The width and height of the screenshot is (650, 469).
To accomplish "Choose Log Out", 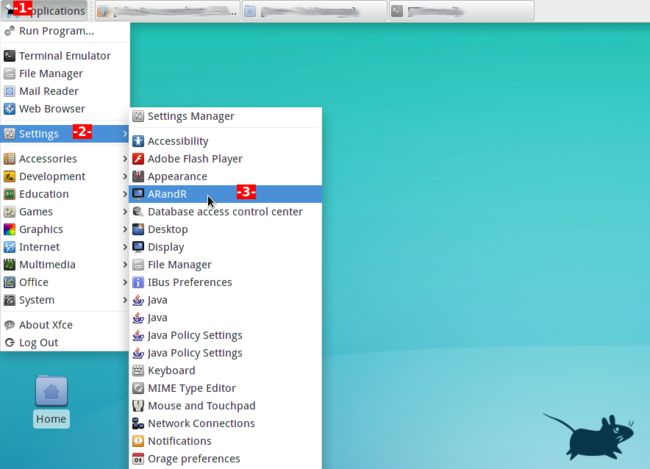I will pyautogui.click(x=64, y=343).
